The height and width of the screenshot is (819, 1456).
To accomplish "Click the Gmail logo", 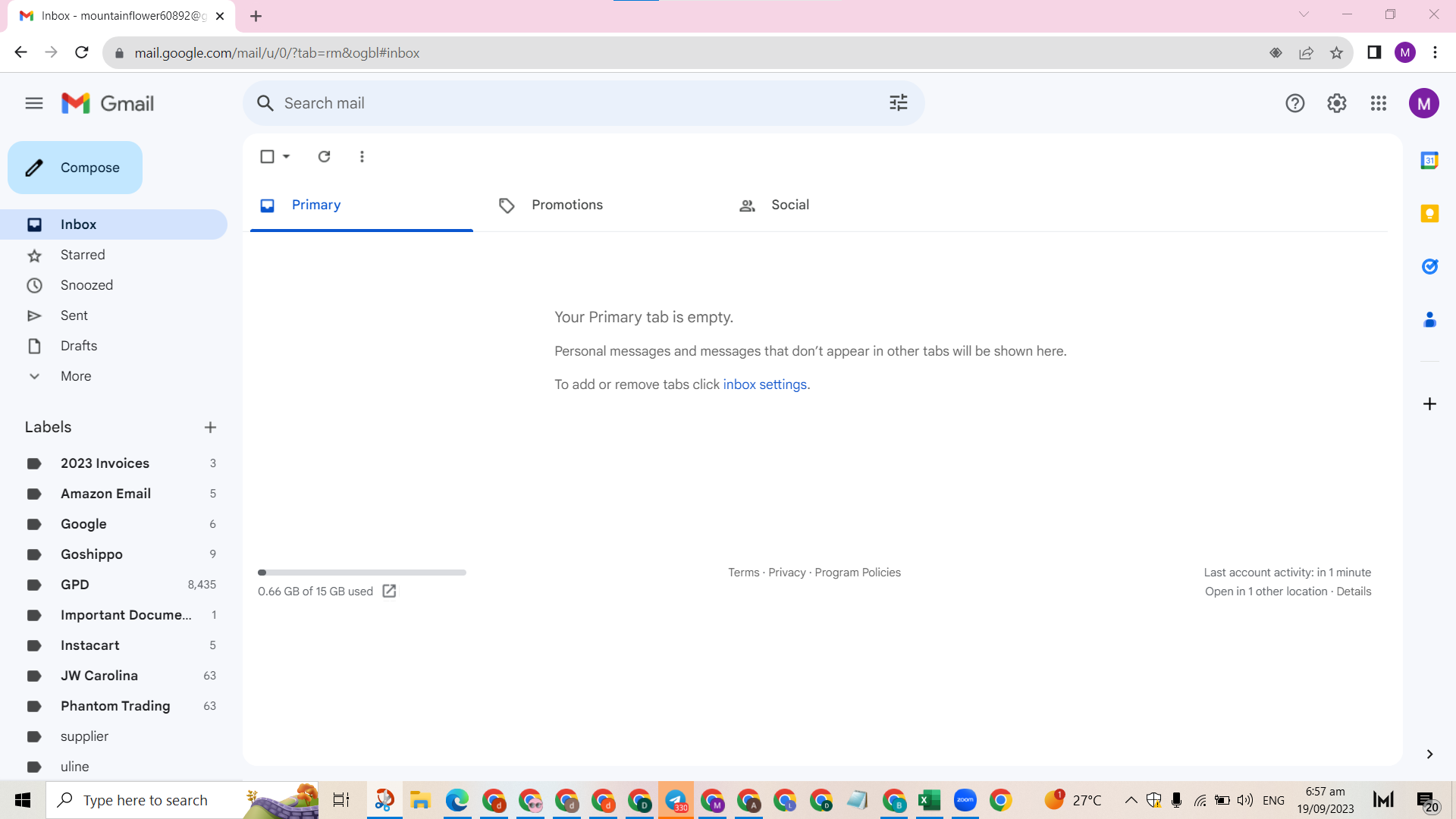I will 108,103.
